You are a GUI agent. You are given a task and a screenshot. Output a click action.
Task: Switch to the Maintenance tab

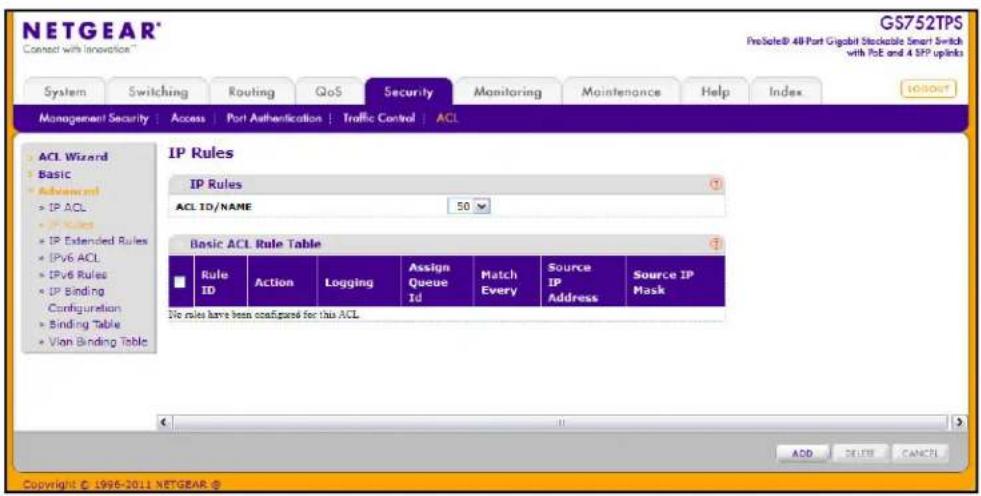click(x=621, y=92)
